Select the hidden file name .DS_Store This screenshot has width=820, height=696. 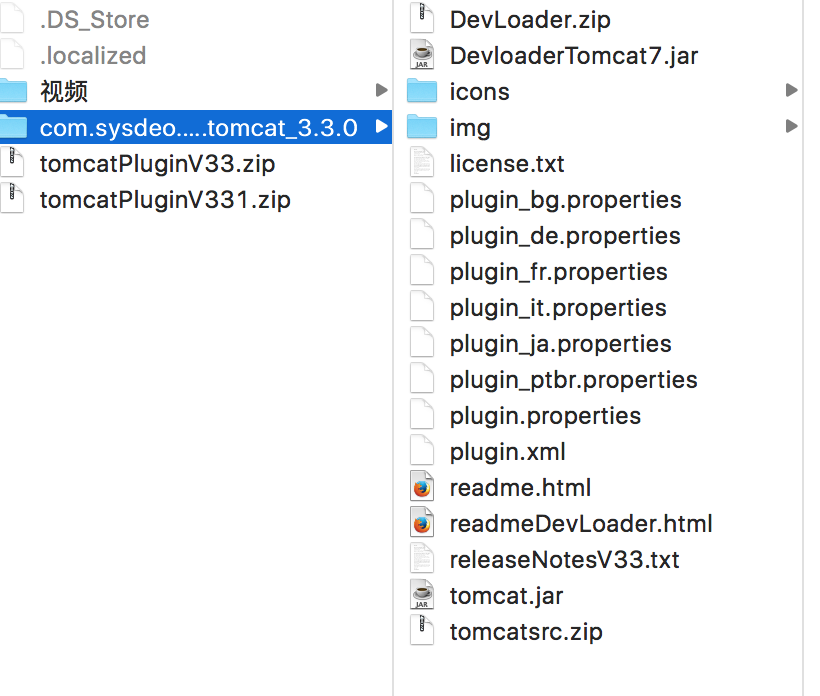coord(95,20)
